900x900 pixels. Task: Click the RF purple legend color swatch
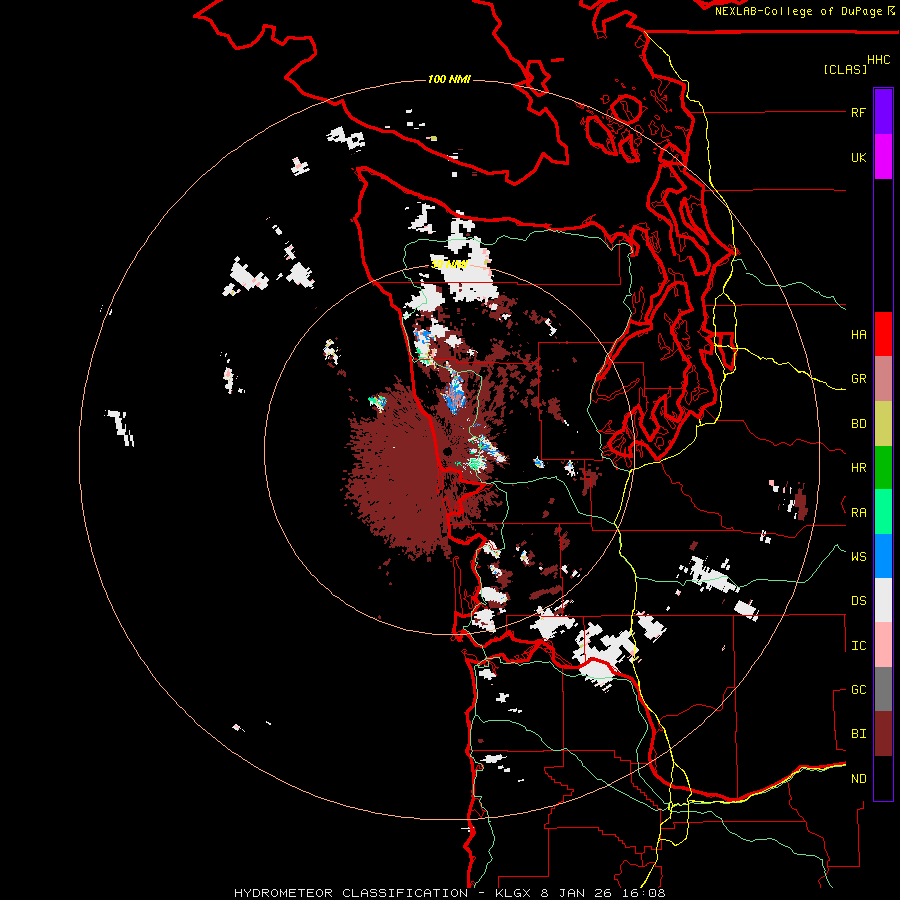[x=883, y=112]
